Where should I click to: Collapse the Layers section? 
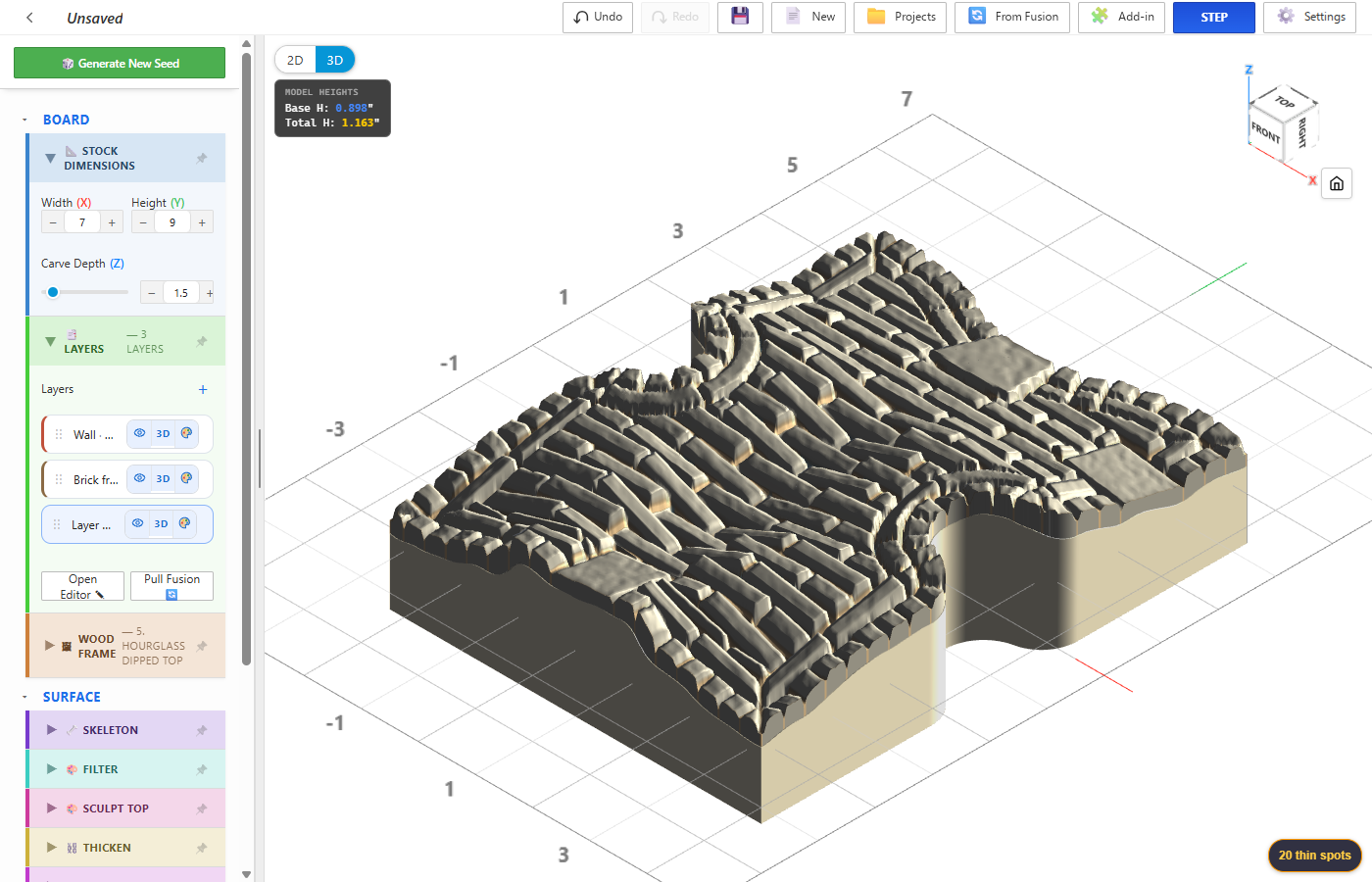point(50,341)
